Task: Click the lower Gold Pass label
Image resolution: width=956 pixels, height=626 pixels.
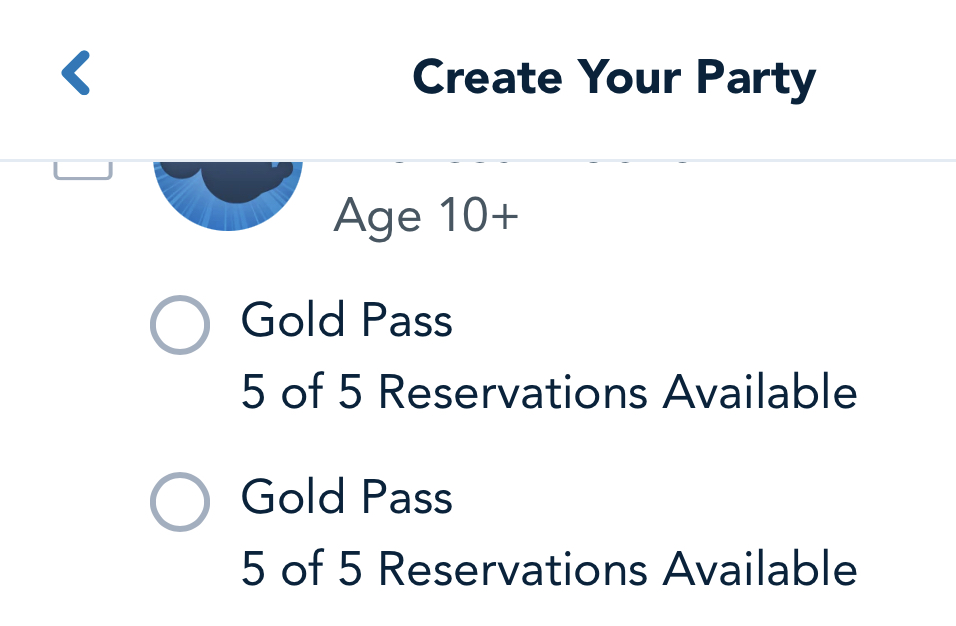Action: point(347,497)
